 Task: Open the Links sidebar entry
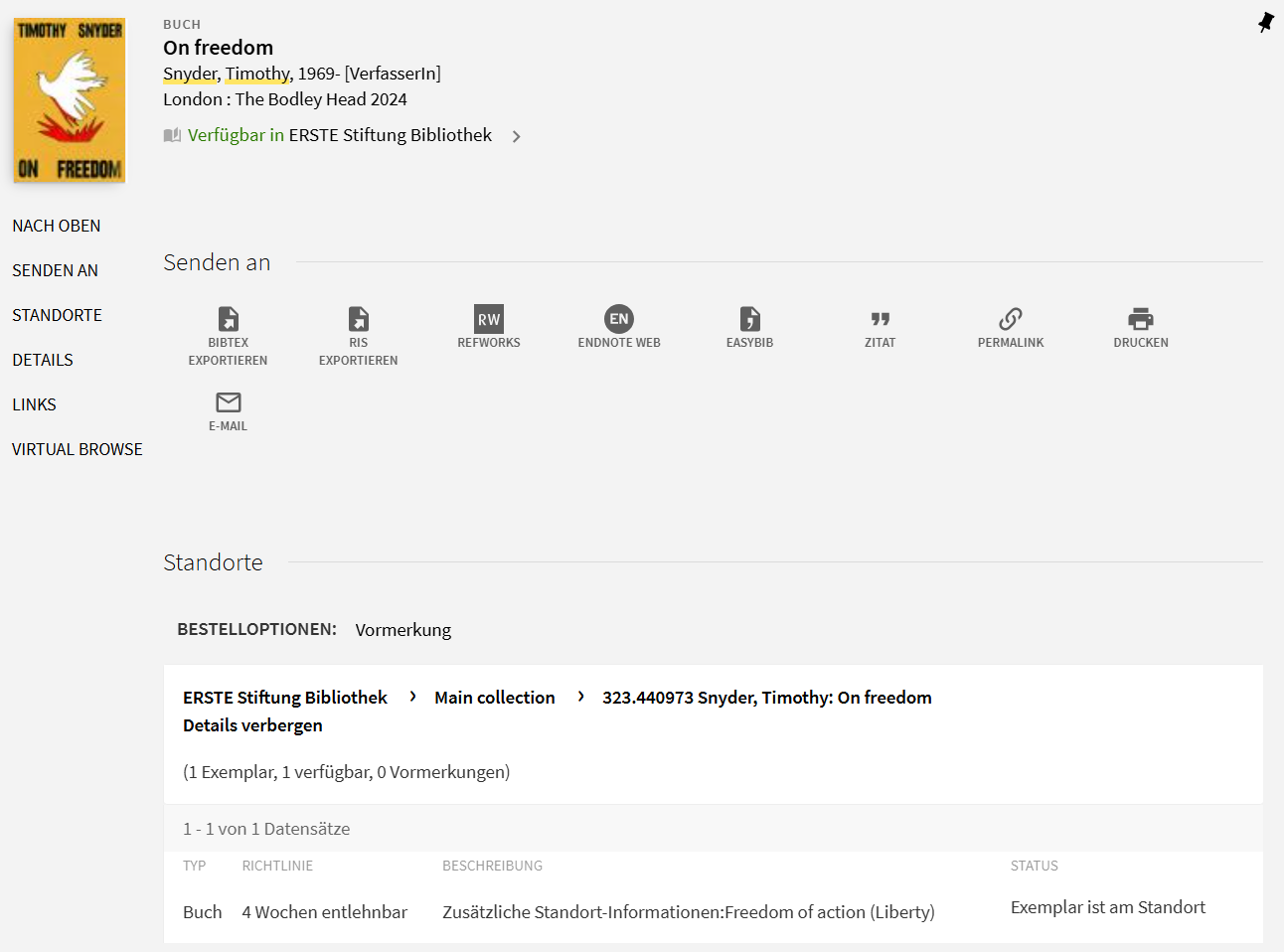[35, 404]
